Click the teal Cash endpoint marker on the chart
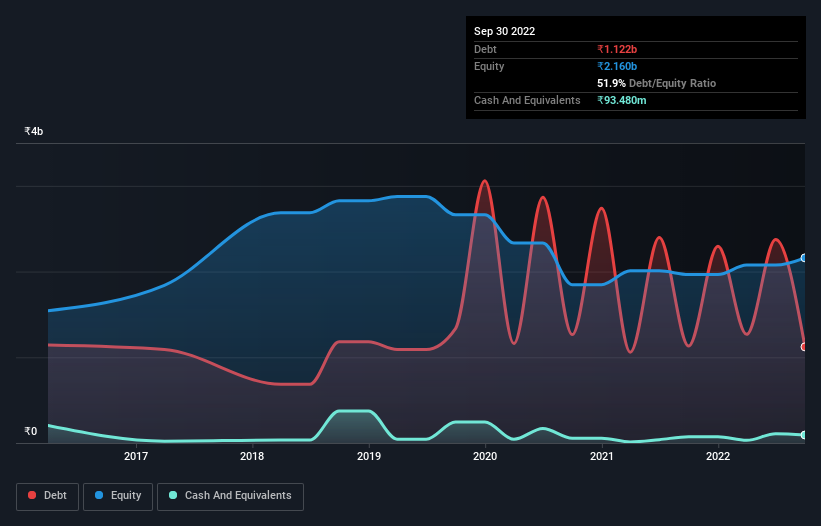The width and height of the screenshot is (821, 526). pyautogui.click(x=804, y=435)
